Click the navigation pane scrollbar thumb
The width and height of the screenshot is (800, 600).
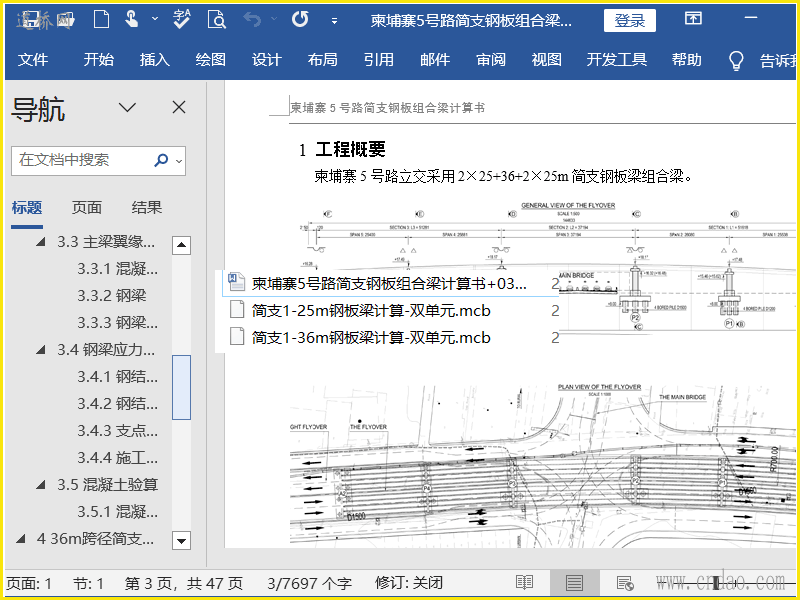(x=181, y=388)
